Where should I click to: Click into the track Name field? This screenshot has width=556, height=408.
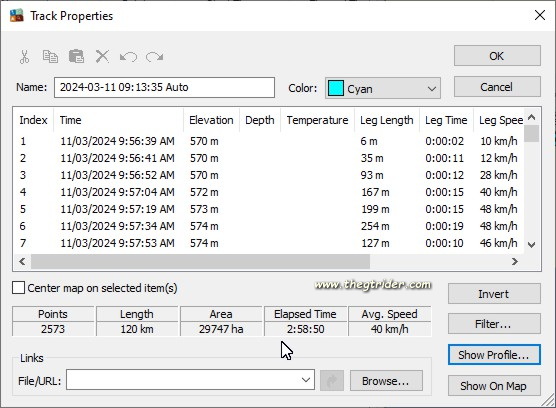pyautogui.click(x=164, y=88)
